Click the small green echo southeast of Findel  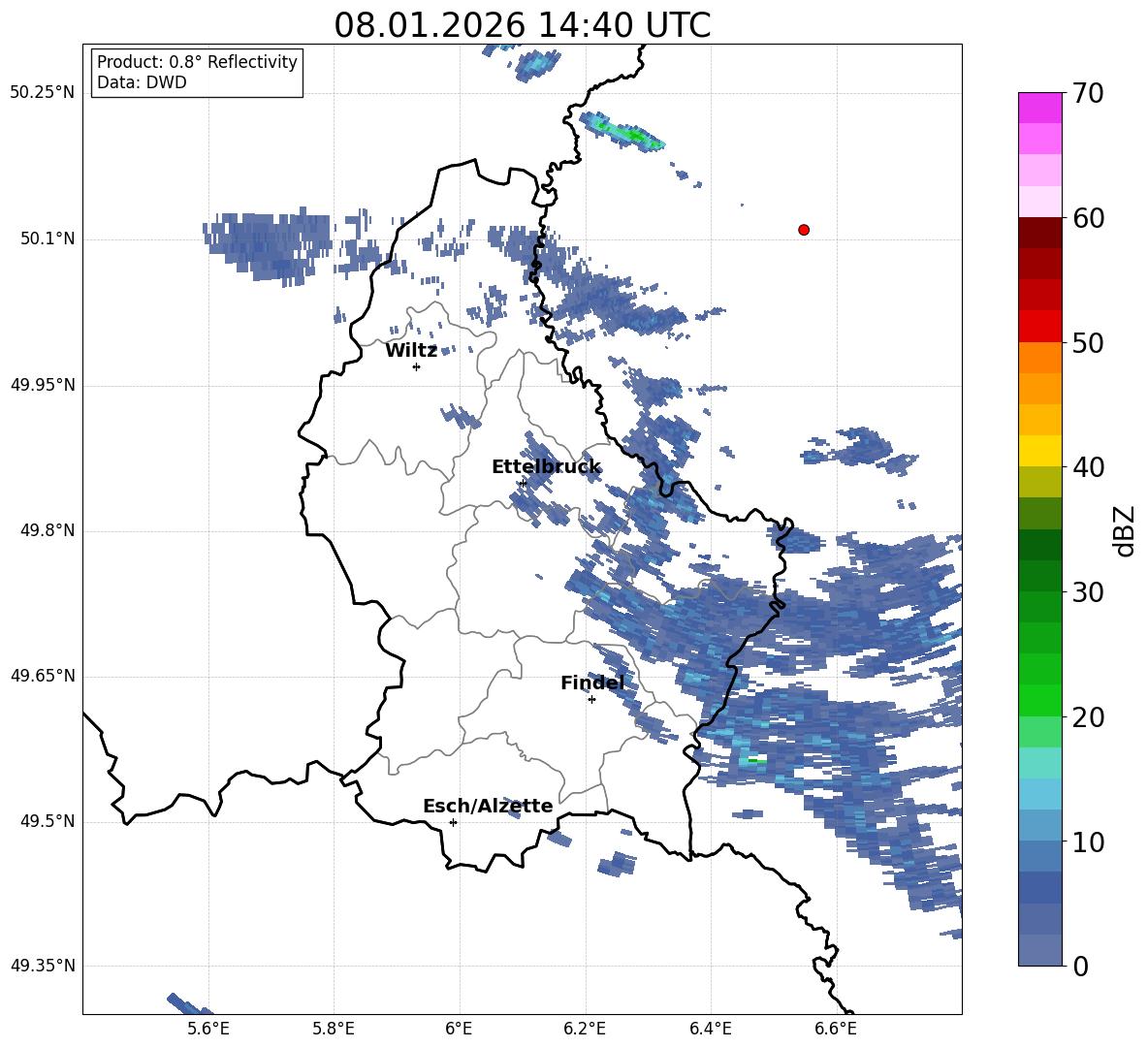tap(757, 761)
